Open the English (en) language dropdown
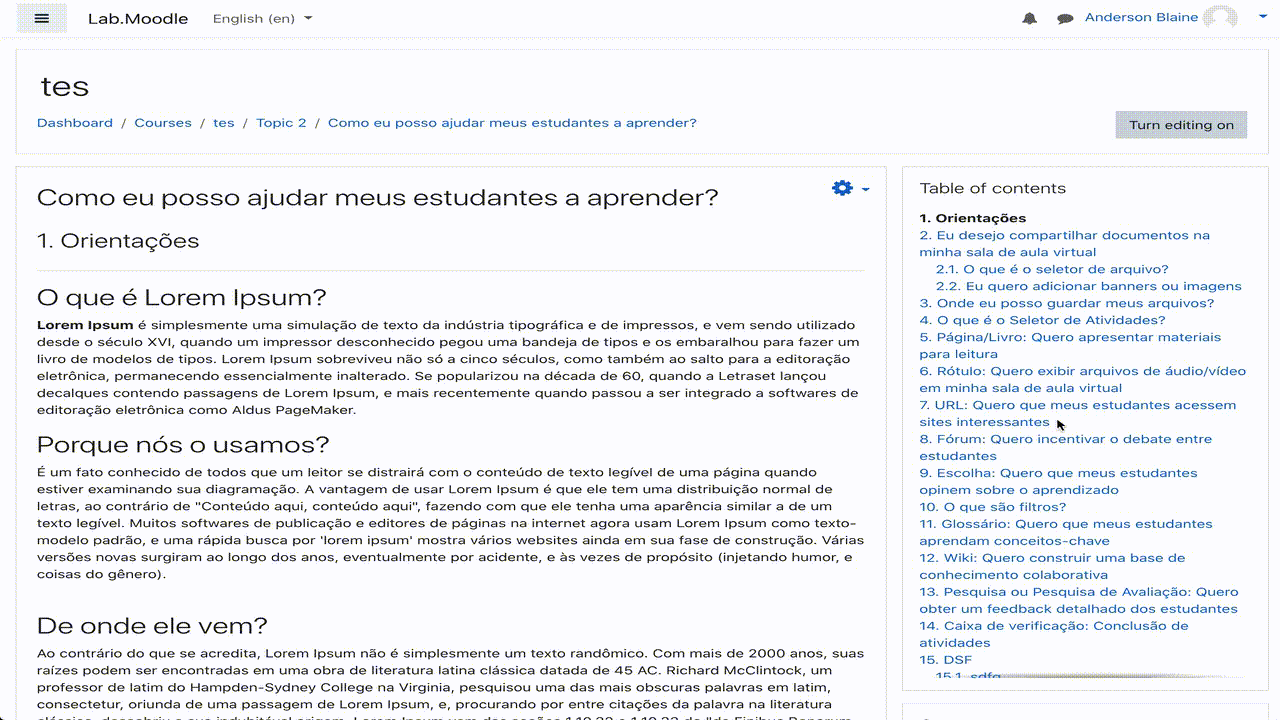The image size is (1280, 720). [x=263, y=18]
